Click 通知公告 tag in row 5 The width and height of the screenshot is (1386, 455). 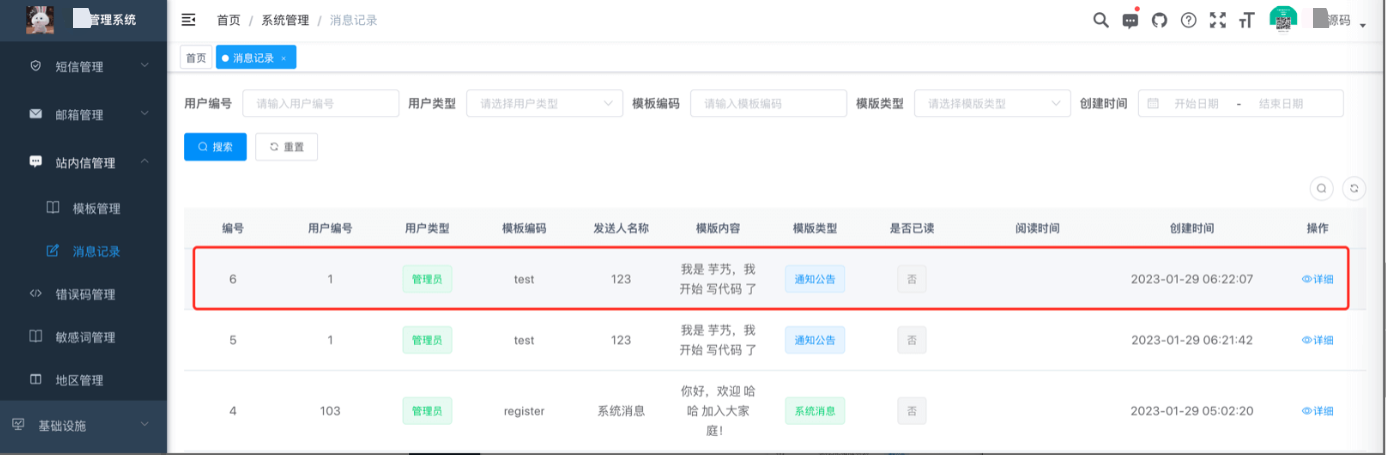(x=815, y=340)
